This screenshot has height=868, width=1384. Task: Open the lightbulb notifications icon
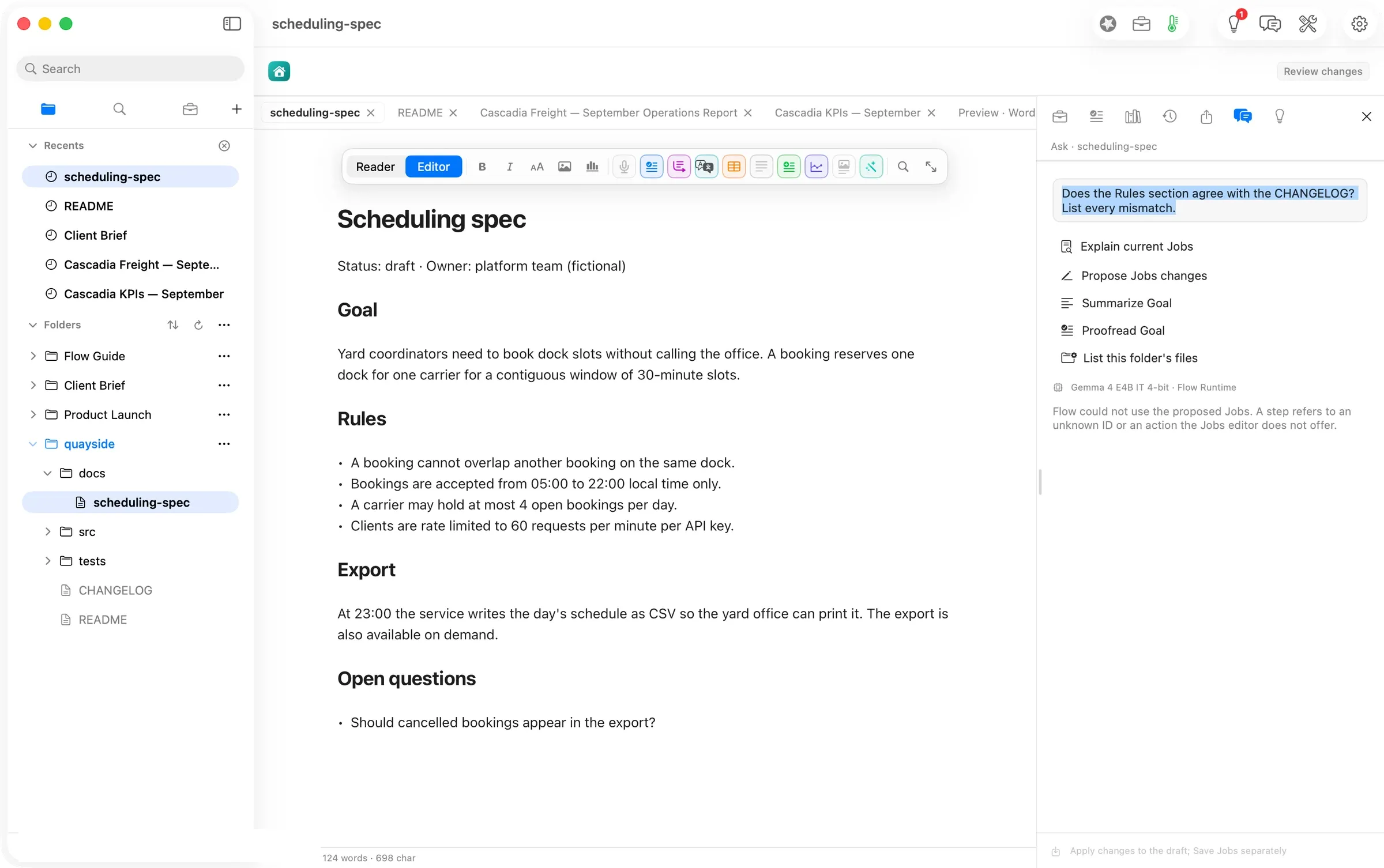click(1233, 24)
